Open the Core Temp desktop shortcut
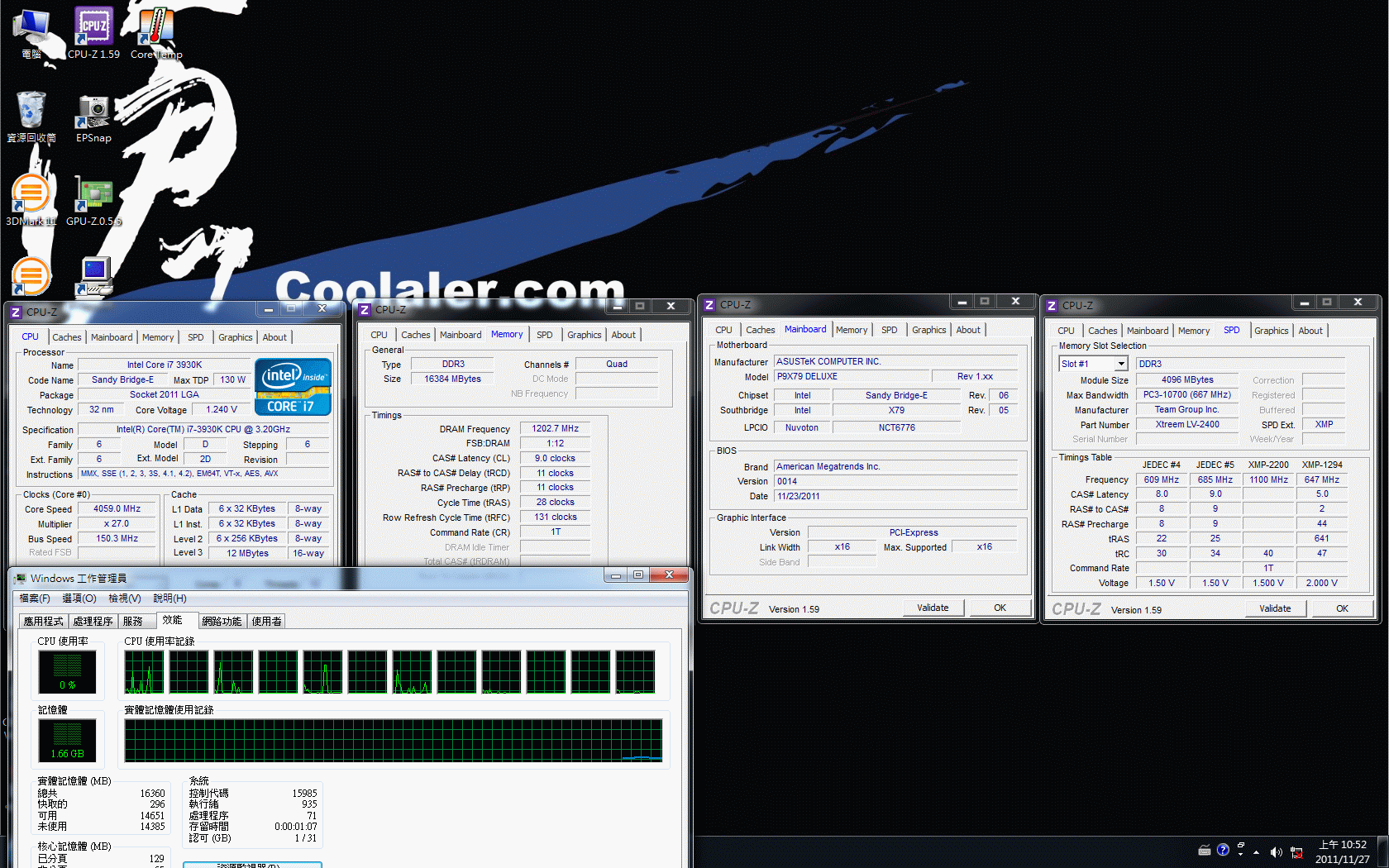The image size is (1389, 868). click(156, 33)
